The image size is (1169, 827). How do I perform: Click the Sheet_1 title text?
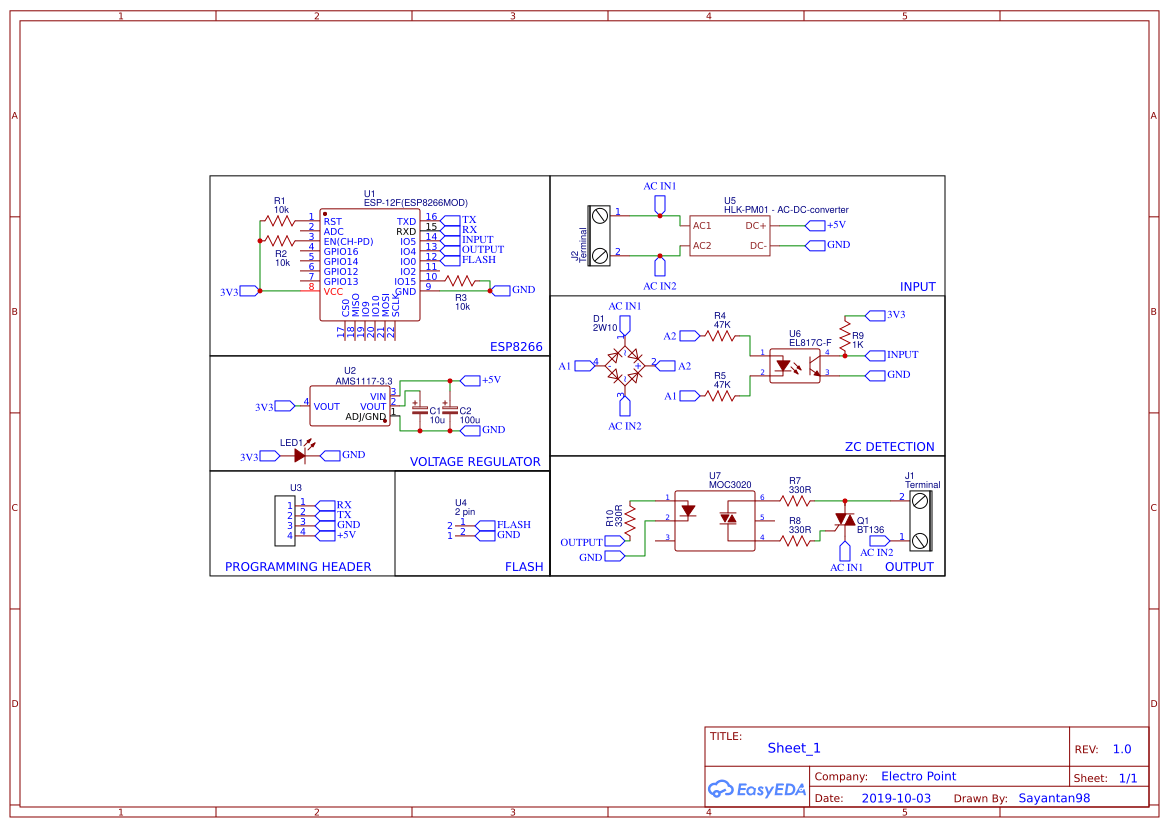coord(793,747)
